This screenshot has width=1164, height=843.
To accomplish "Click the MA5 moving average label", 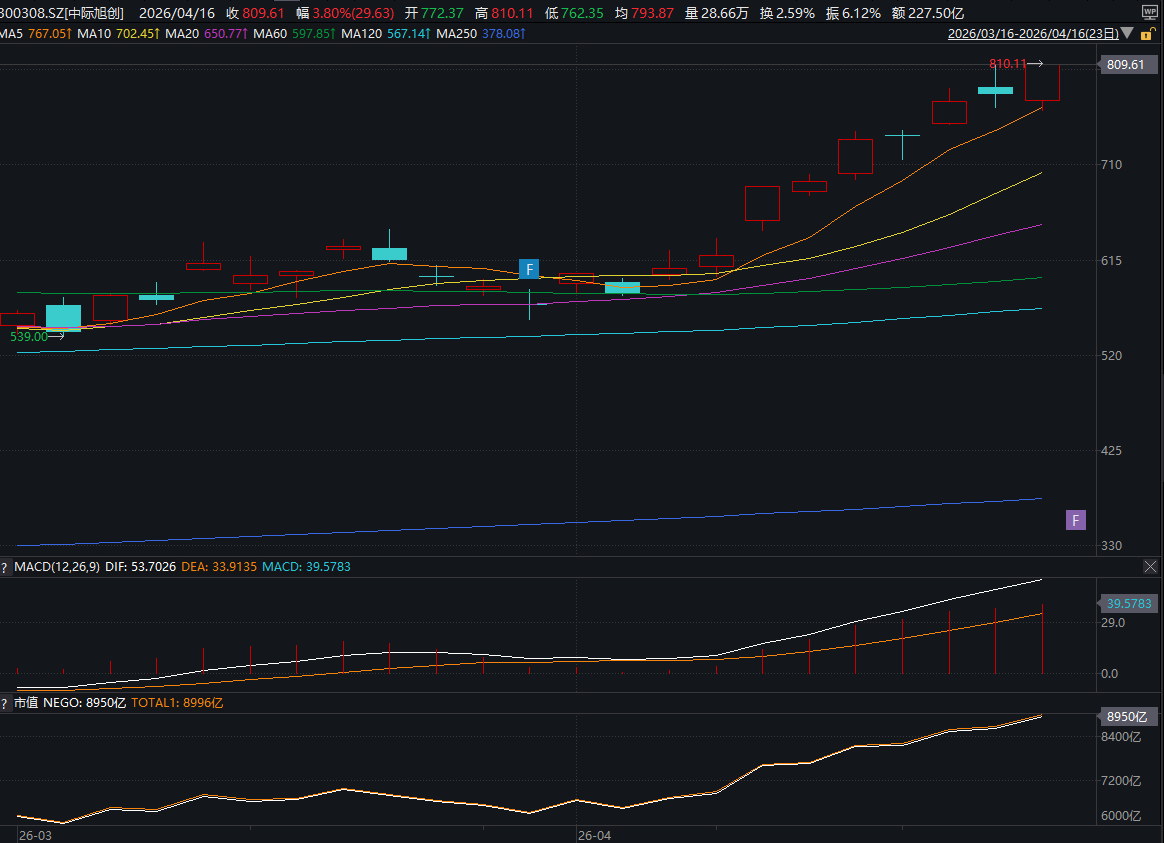I will [12, 34].
